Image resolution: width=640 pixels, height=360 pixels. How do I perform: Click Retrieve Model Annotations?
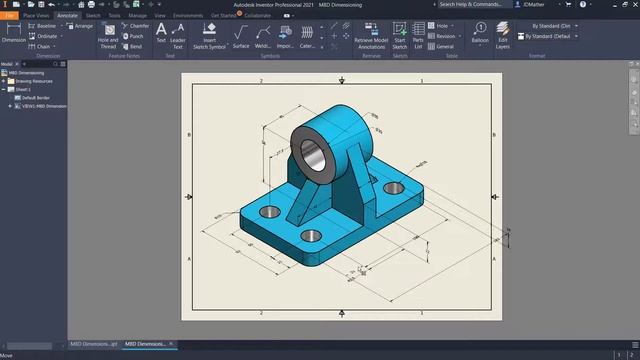tap(371, 36)
